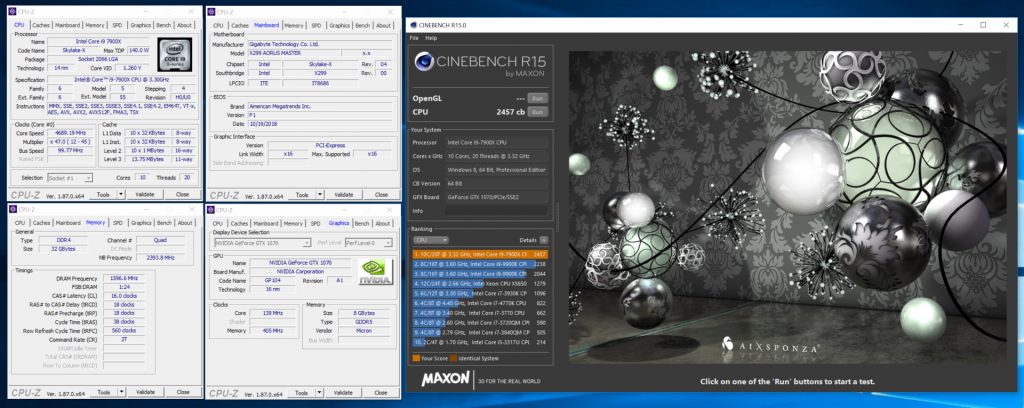1024x408 pixels.
Task: Run the OpenGL benchmark test
Action: (537, 99)
